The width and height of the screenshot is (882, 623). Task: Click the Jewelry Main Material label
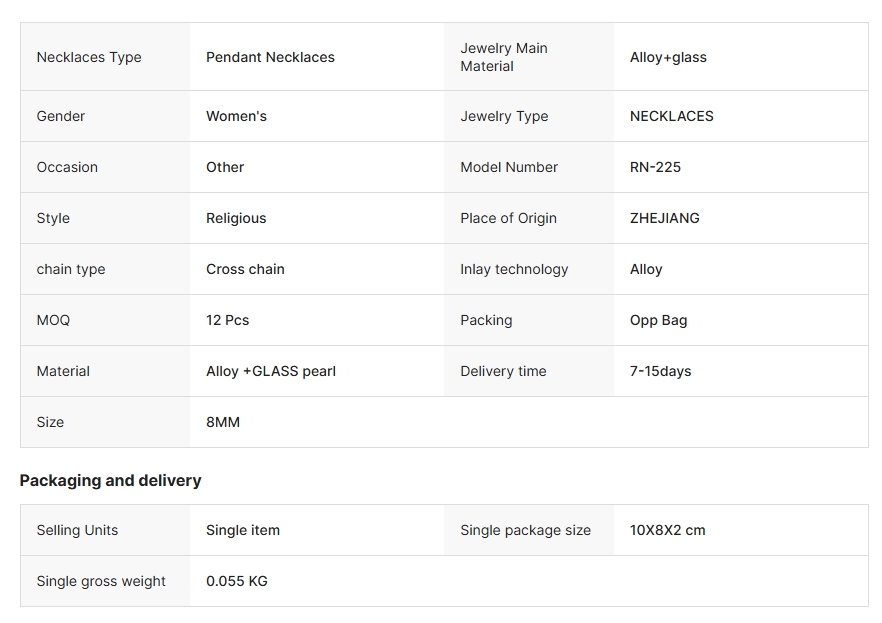(503, 57)
